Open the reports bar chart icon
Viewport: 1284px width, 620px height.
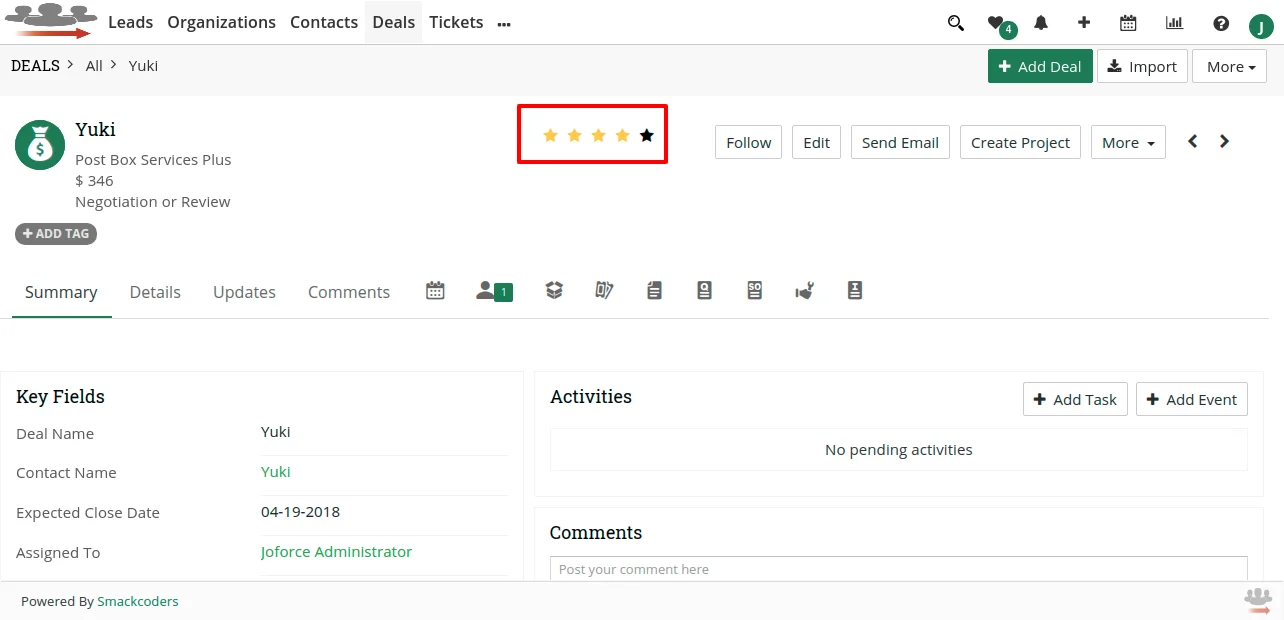pos(1174,22)
